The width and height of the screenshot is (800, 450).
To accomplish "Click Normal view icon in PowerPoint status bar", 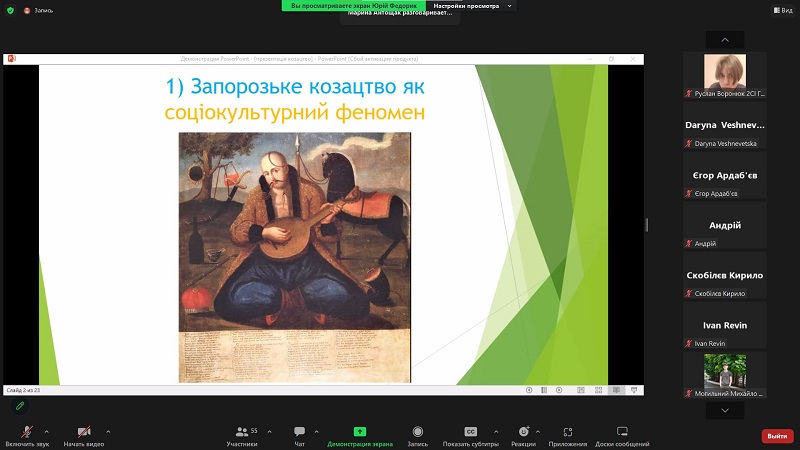I will pos(581,390).
